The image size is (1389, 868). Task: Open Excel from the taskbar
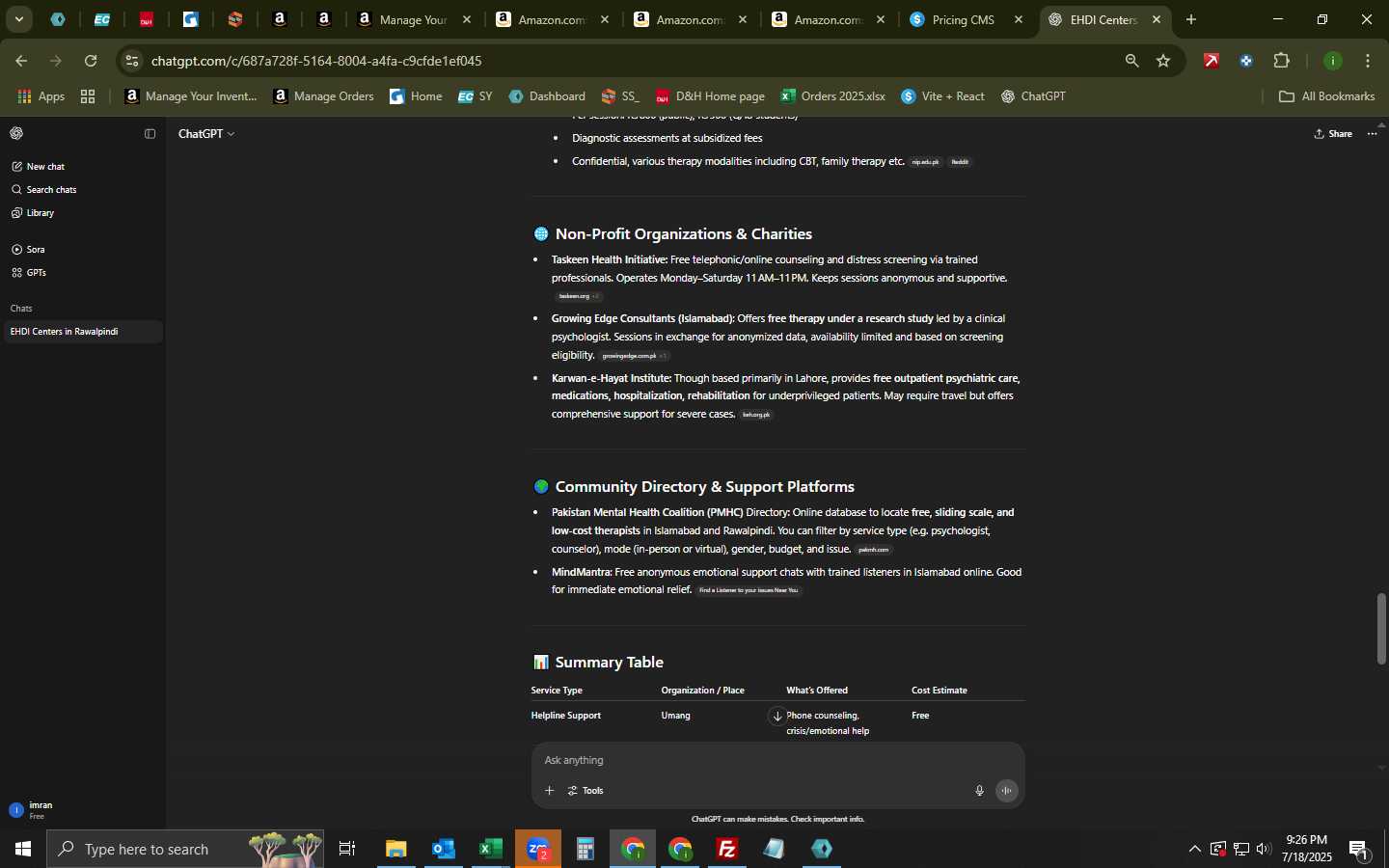[491, 849]
